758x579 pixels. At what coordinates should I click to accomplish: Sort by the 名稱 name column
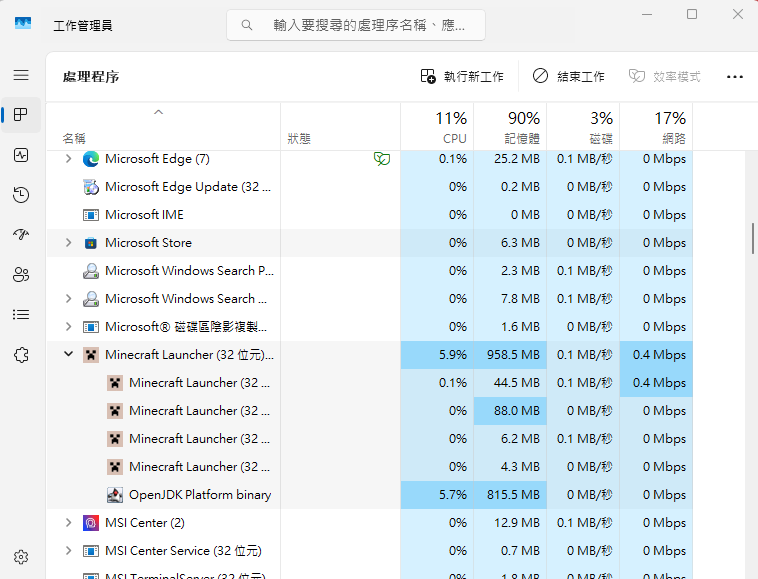point(163,127)
